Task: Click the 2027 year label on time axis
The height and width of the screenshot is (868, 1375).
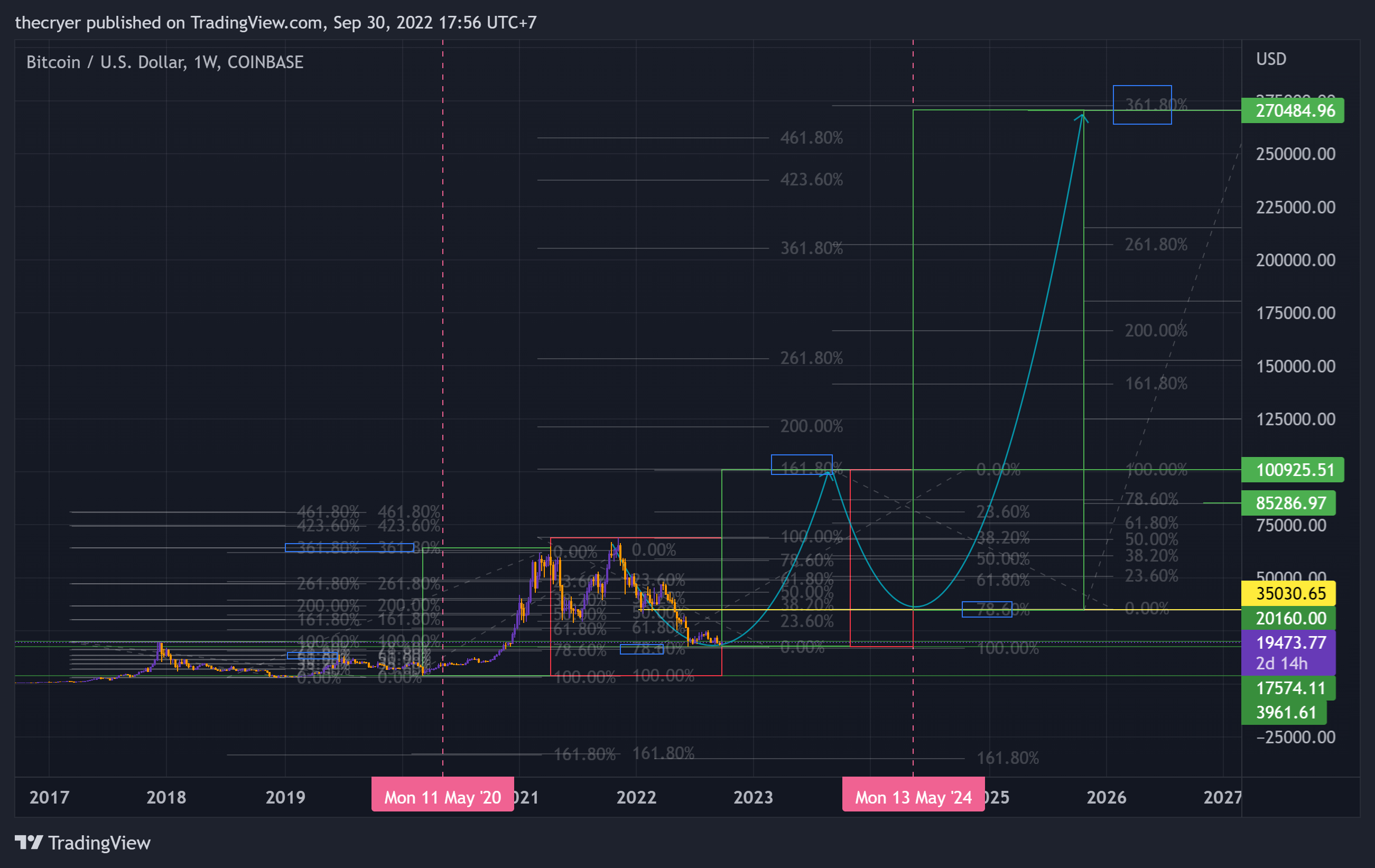Action: point(1222,797)
